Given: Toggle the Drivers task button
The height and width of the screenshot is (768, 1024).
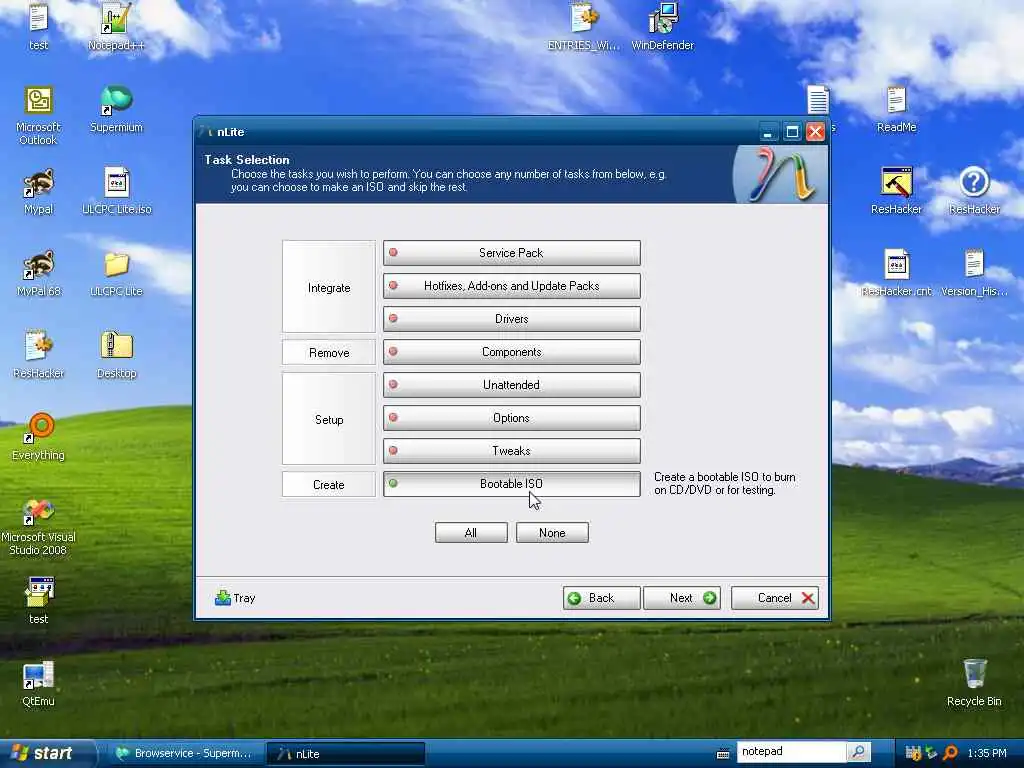Looking at the screenshot, I should (x=511, y=319).
